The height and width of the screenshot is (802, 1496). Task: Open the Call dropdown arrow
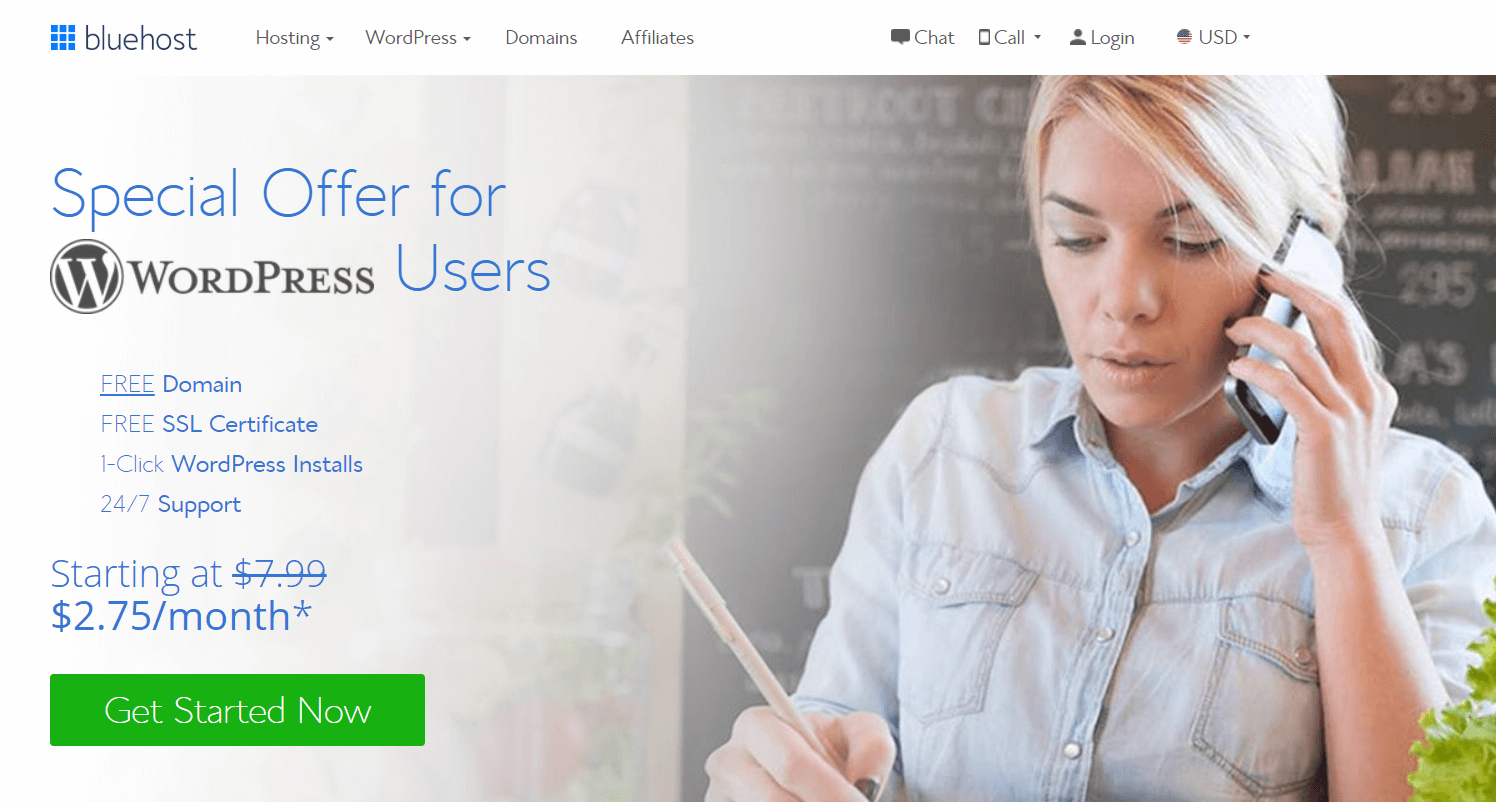(1037, 38)
